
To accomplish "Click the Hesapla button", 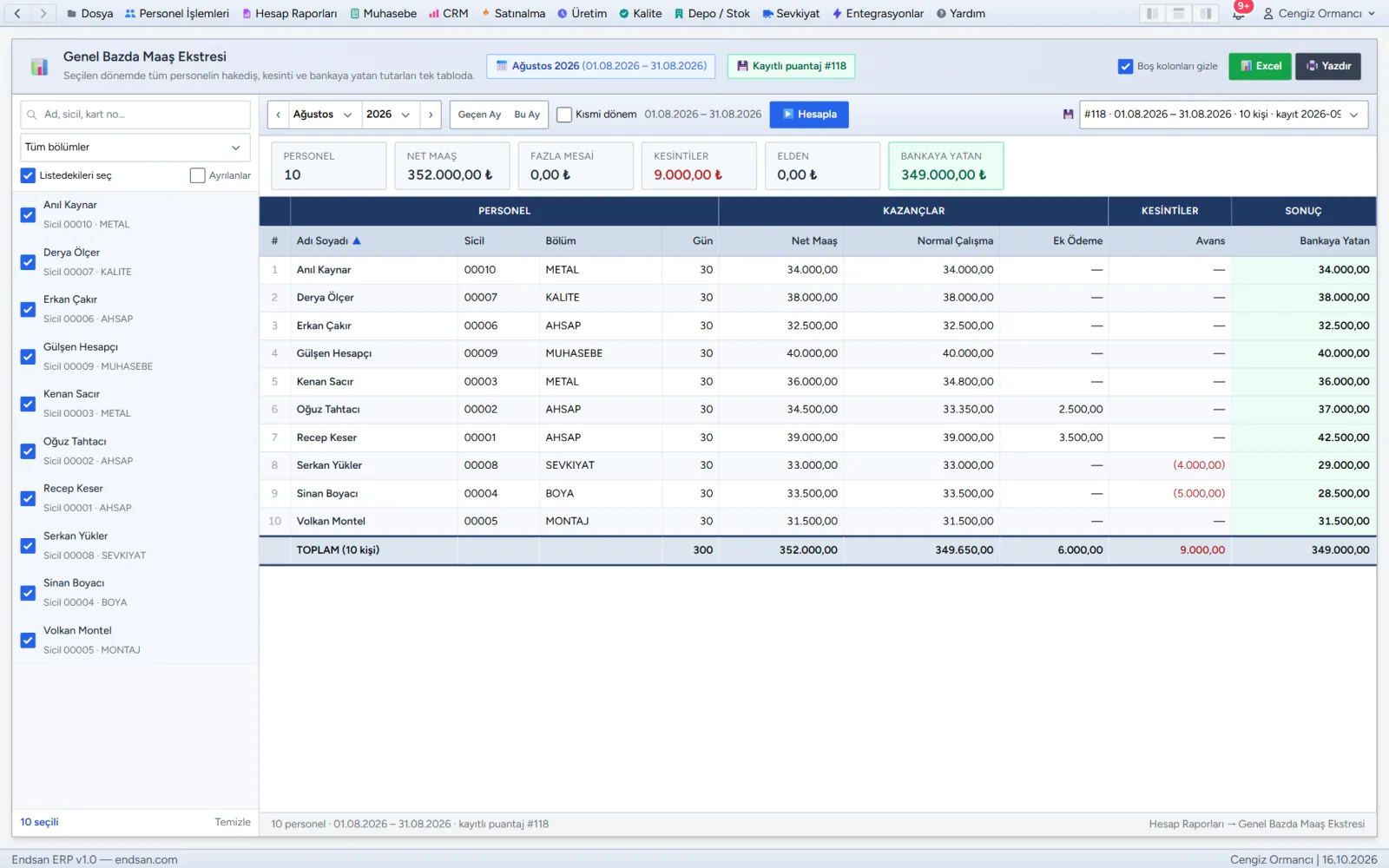I will (809, 115).
